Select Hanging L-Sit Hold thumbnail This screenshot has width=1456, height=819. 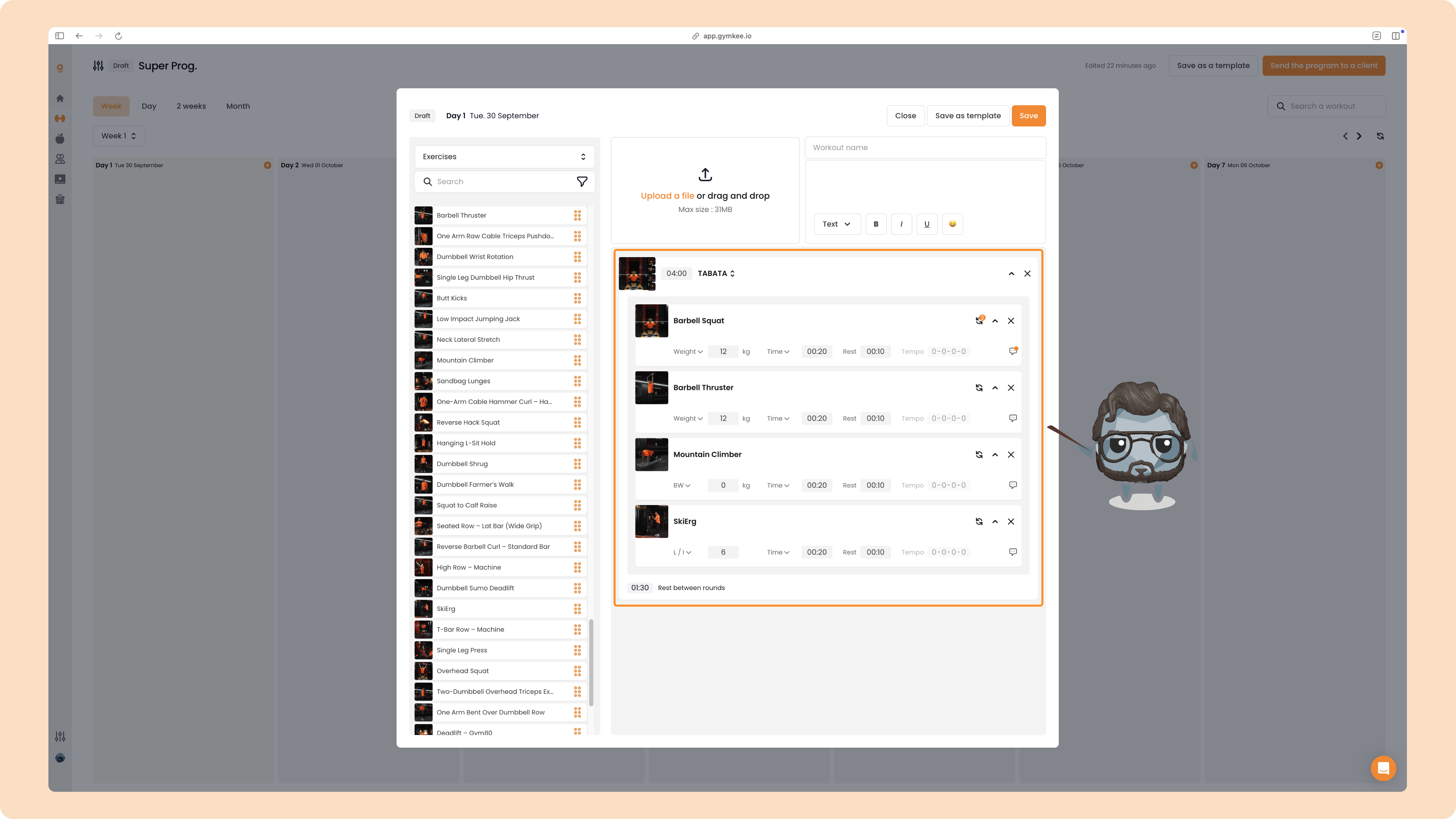coord(423,443)
